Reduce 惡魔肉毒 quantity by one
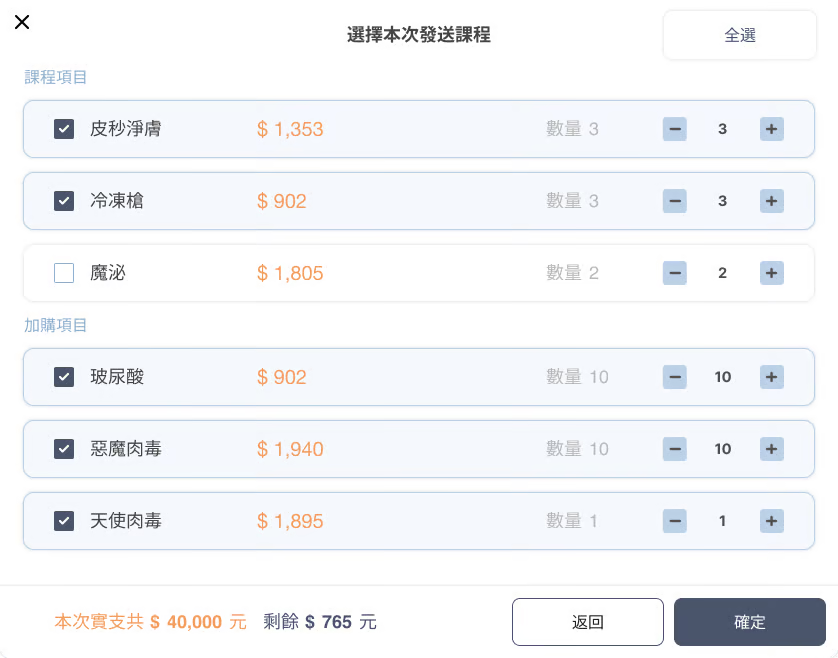Screen dimensions: 838x658 675,449
